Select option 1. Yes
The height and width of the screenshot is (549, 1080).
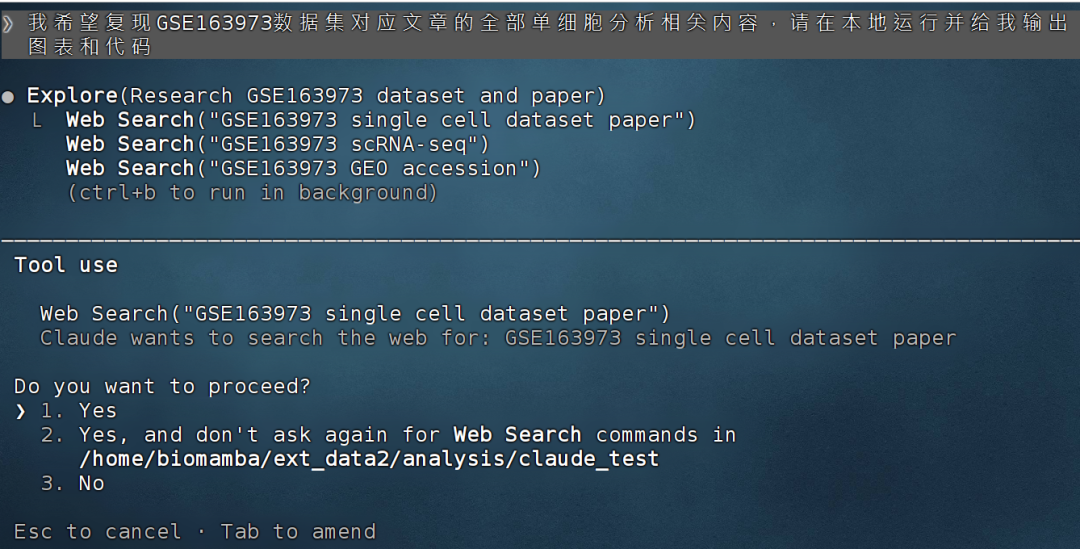click(79, 411)
